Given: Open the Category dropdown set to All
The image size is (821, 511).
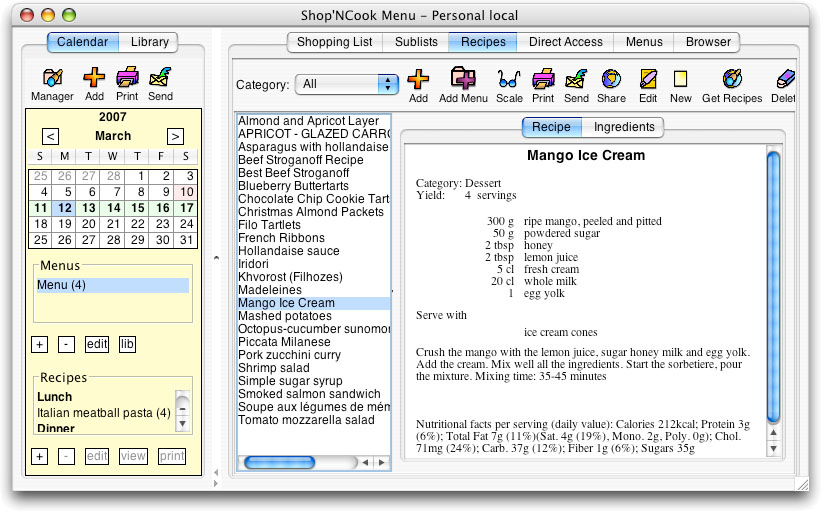Looking at the screenshot, I should click(x=347, y=84).
